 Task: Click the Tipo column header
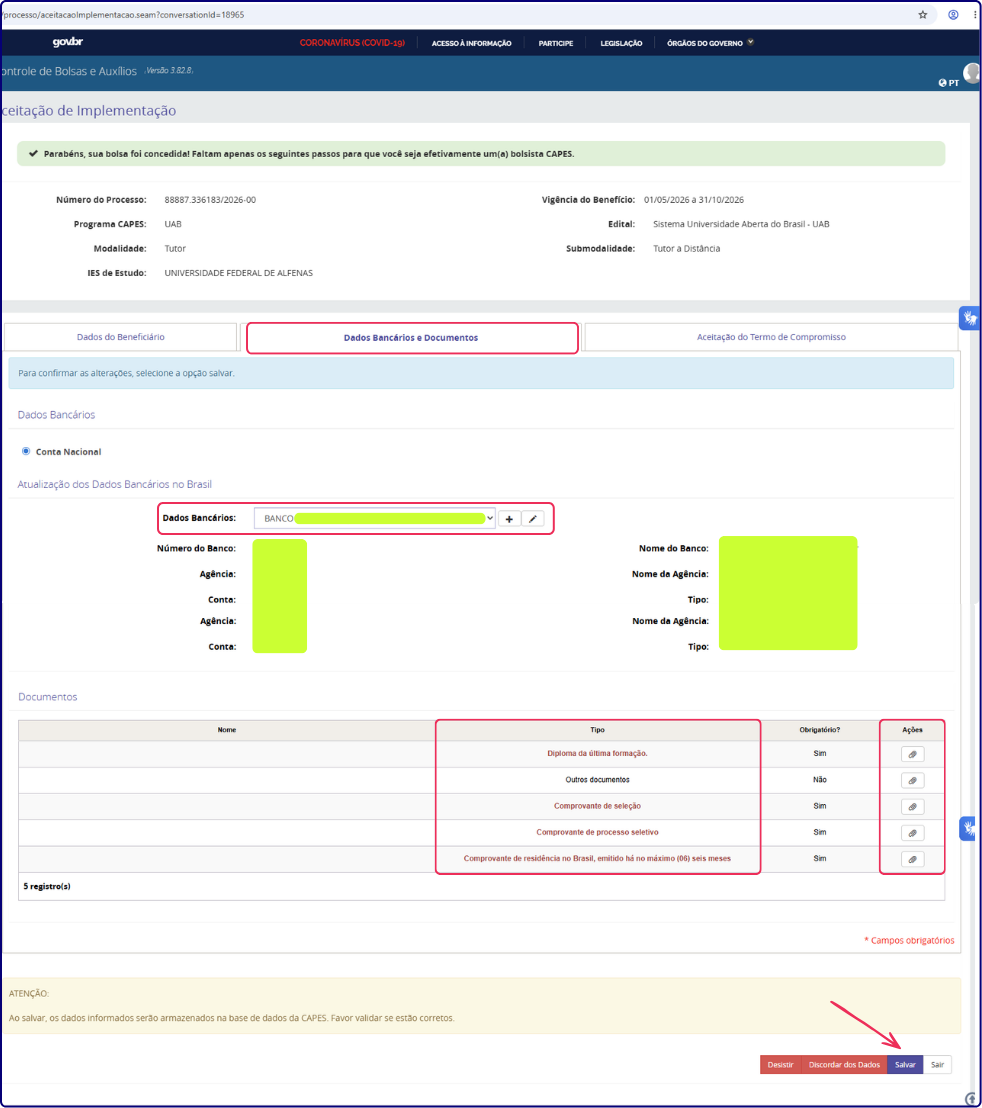pyautogui.click(x=598, y=730)
